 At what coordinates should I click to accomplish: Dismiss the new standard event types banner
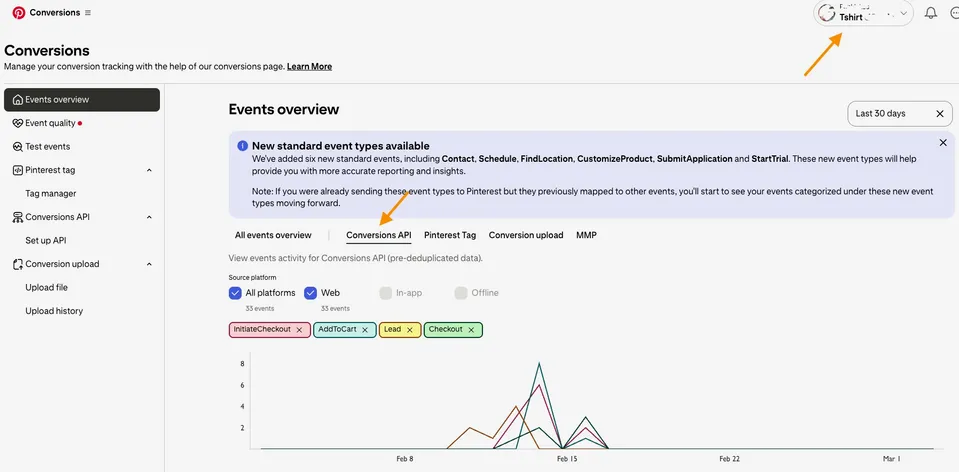[942, 142]
